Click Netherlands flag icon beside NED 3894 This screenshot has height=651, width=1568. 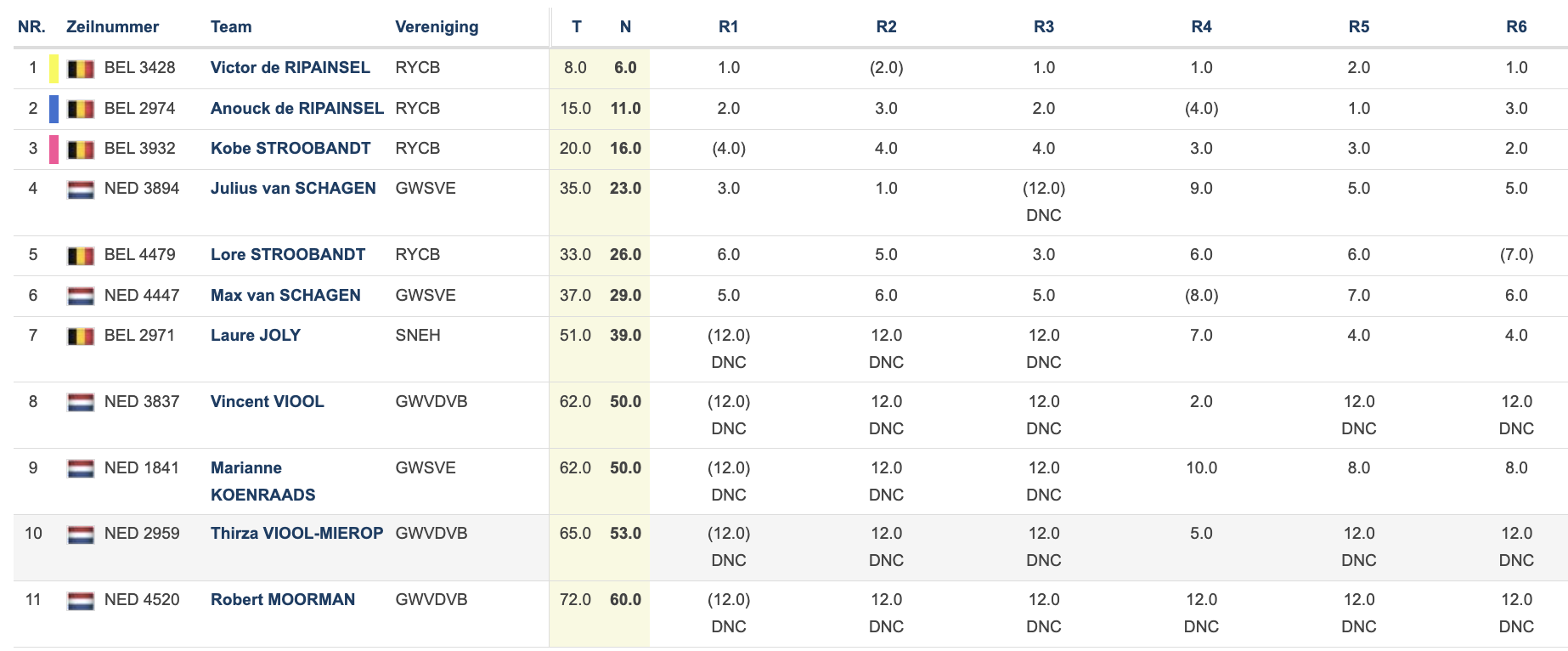(x=81, y=190)
